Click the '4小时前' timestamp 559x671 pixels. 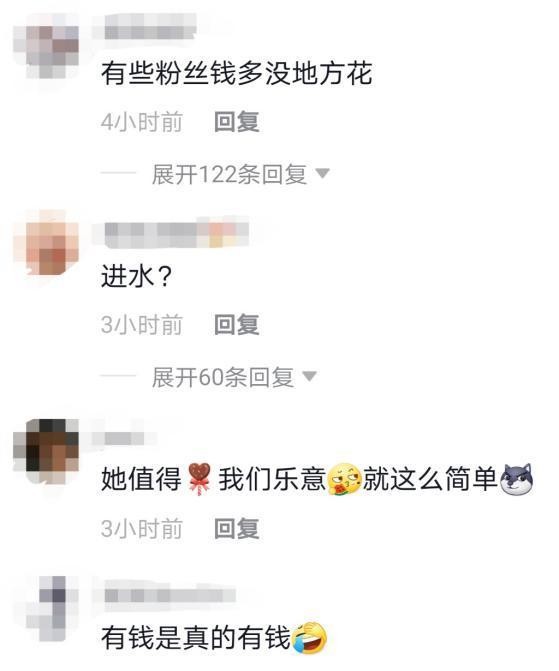142,122
